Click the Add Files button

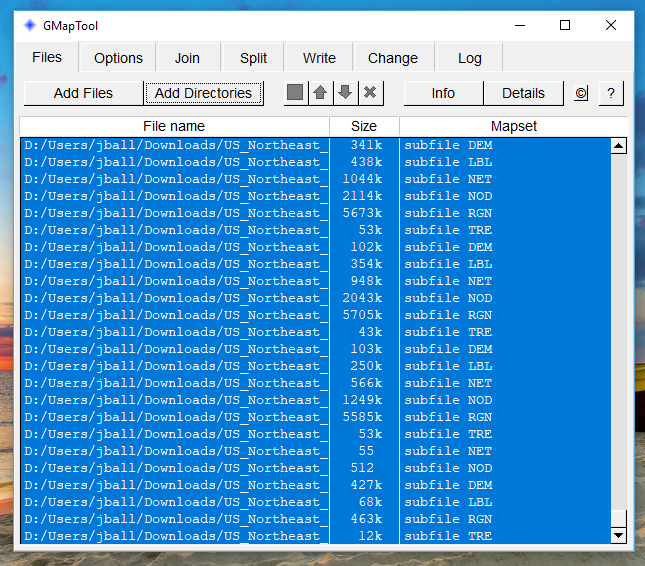[x=83, y=93]
